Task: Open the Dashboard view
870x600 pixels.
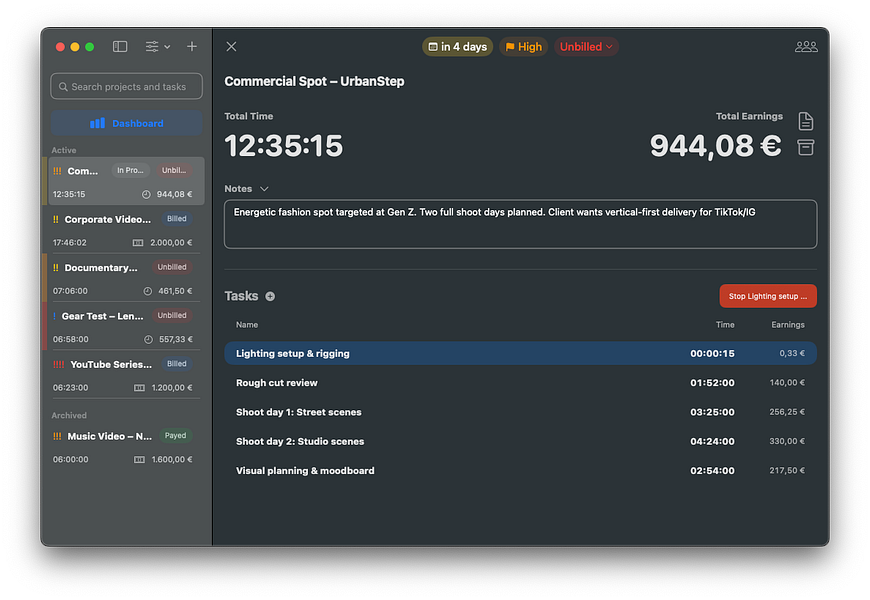Action: pos(127,123)
